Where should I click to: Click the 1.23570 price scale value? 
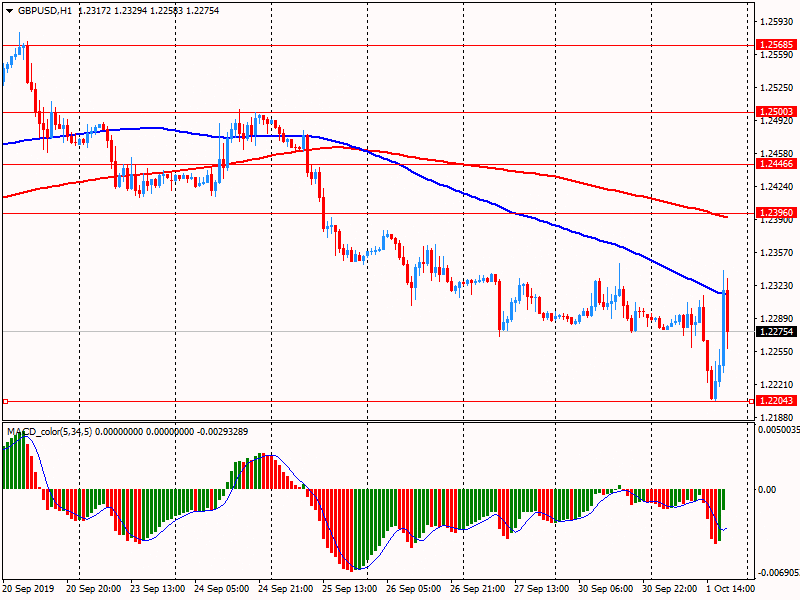click(777, 253)
